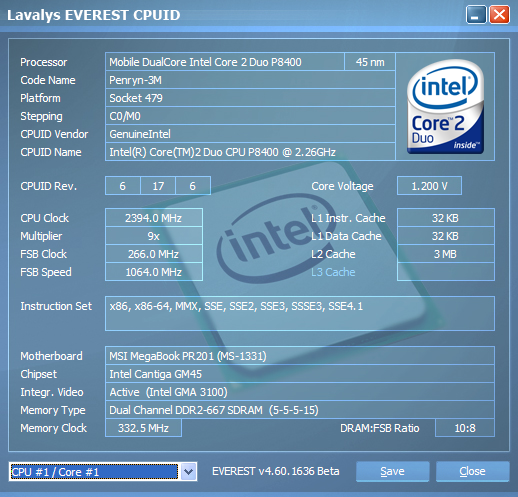Click the Close button
Viewport: 518px width, 497px height.
pos(472,471)
